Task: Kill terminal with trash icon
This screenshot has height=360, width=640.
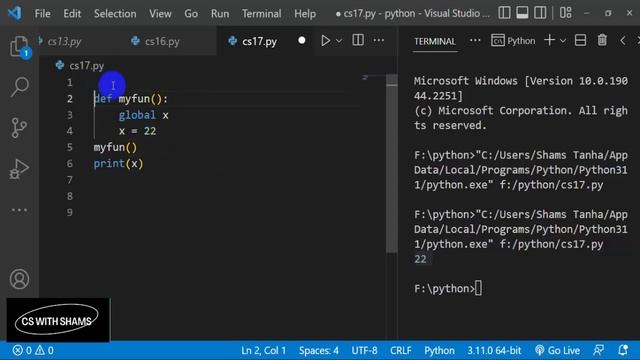Action: pos(602,40)
